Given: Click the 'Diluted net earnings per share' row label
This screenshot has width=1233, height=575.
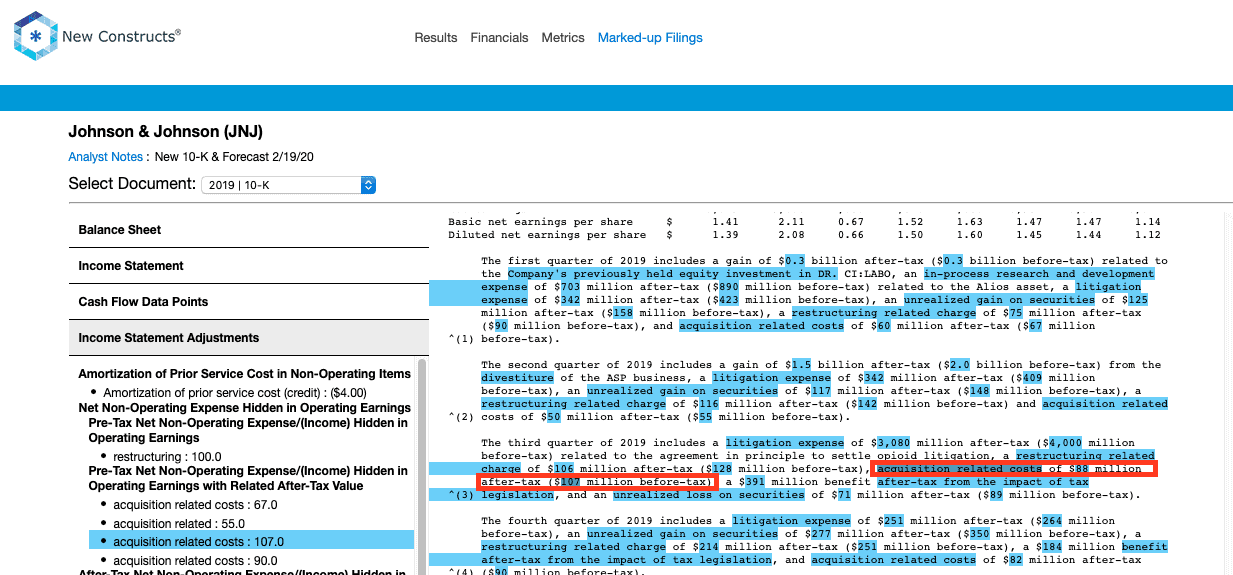Looking at the screenshot, I should [x=547, y=235].
